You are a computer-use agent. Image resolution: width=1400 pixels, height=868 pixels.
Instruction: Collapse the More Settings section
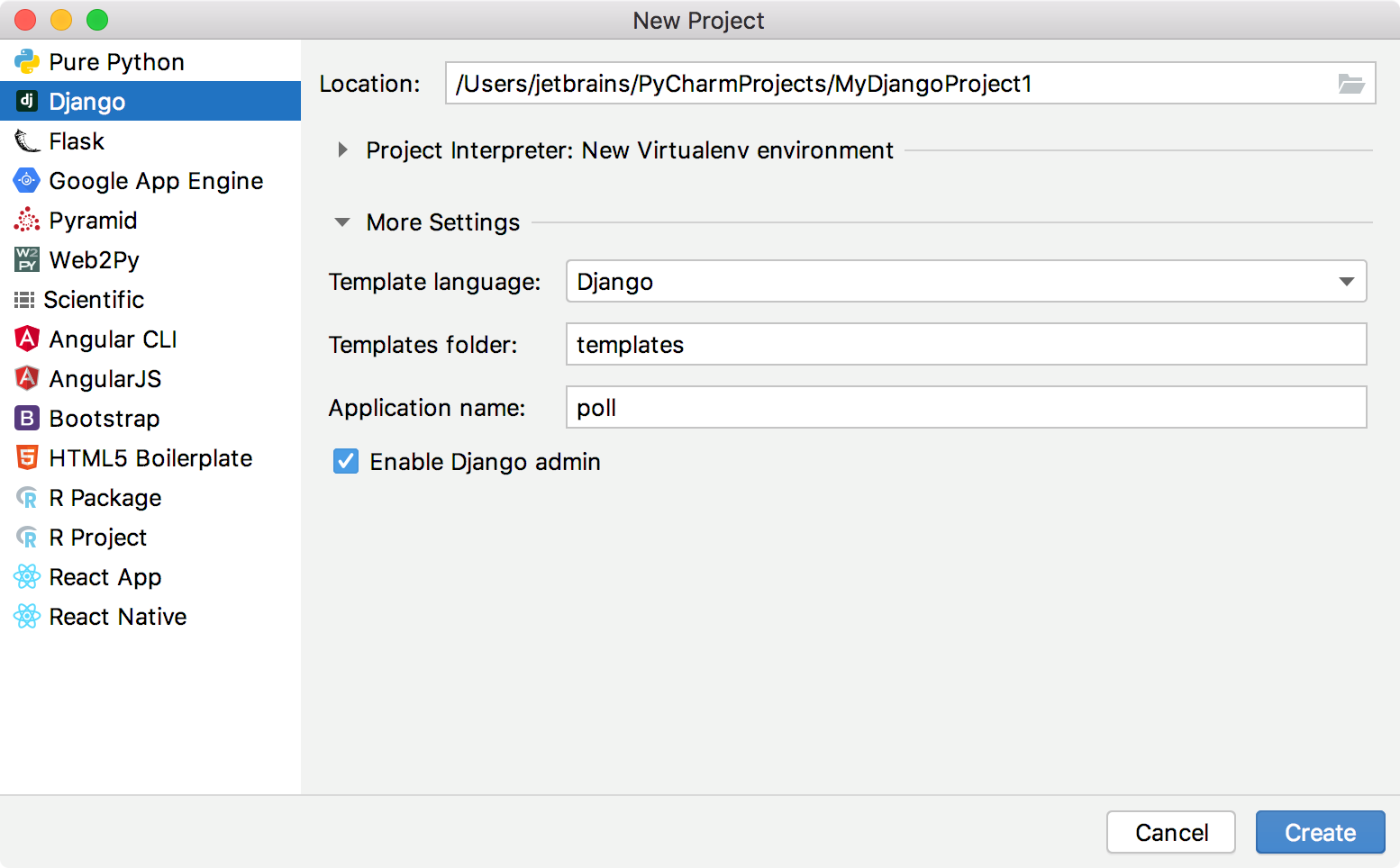click(x=341, y=222)
